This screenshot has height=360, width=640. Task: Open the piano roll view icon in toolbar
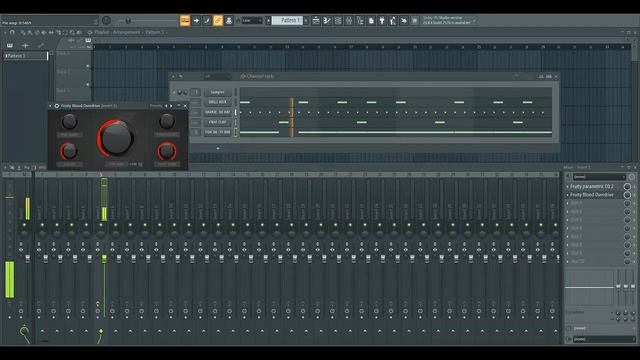tap(327, 20)
